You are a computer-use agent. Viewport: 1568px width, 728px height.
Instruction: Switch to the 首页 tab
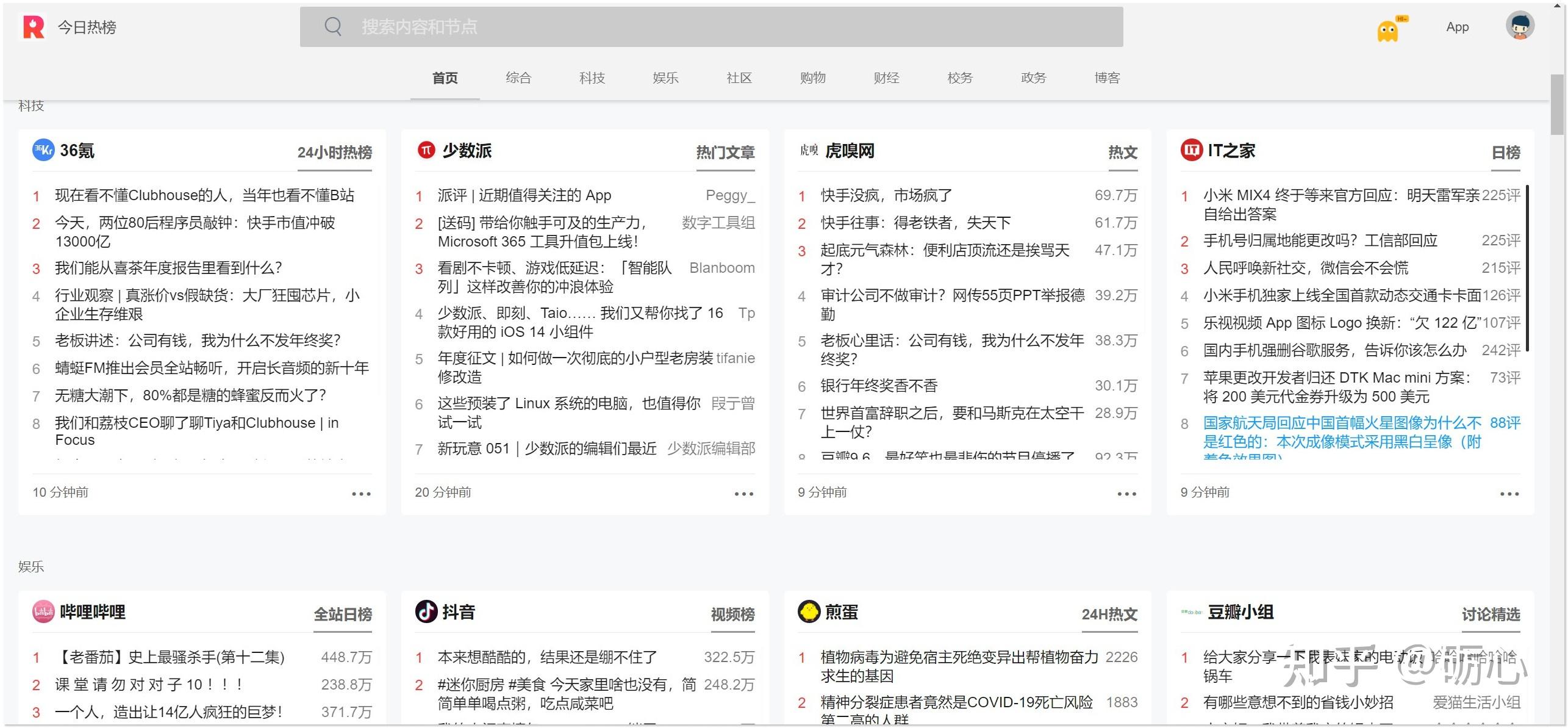coord(445,78)
